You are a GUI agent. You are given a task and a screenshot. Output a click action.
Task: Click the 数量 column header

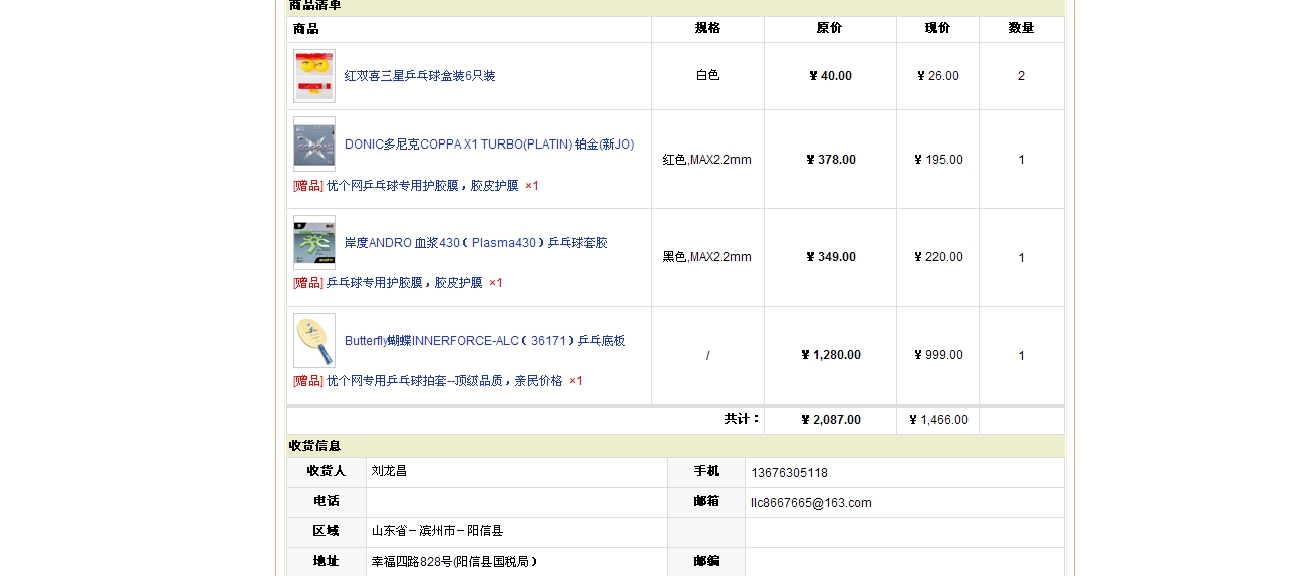point(1021,28)
